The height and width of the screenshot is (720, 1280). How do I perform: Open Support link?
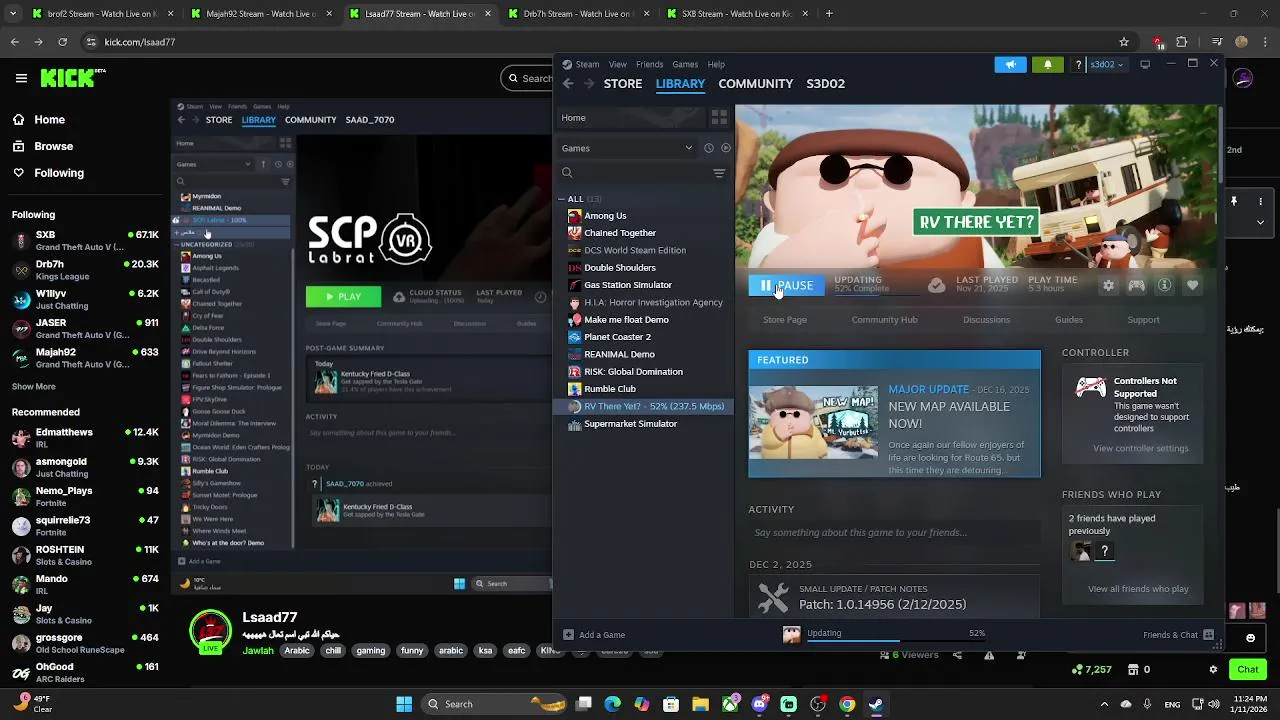(x=1144, y=320)
